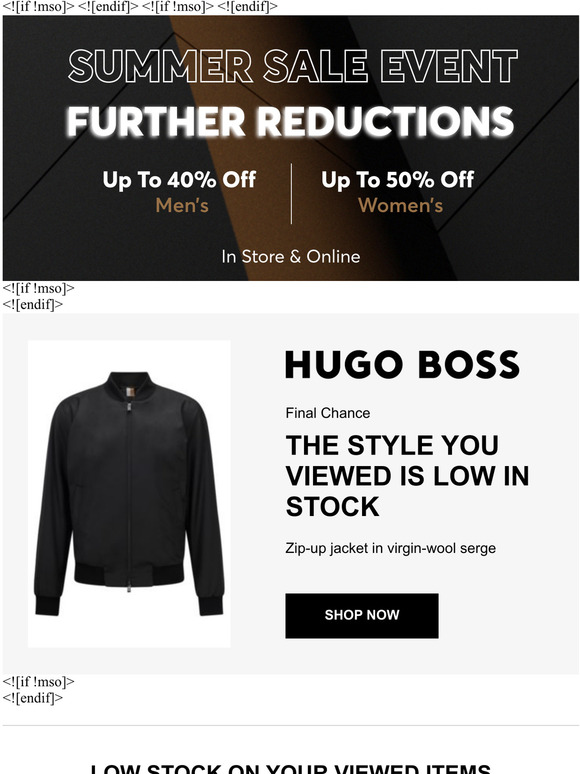
Task: Click the In Store & Online text
Action: coord(291,257)
